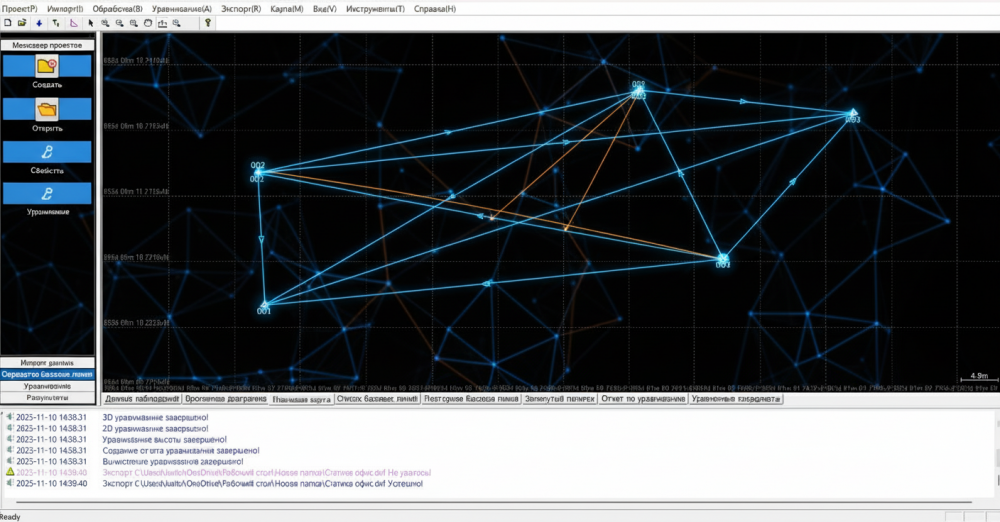The image size is (1000, 522).
Task: Open the Карта(M) menu
Action: 287,9
